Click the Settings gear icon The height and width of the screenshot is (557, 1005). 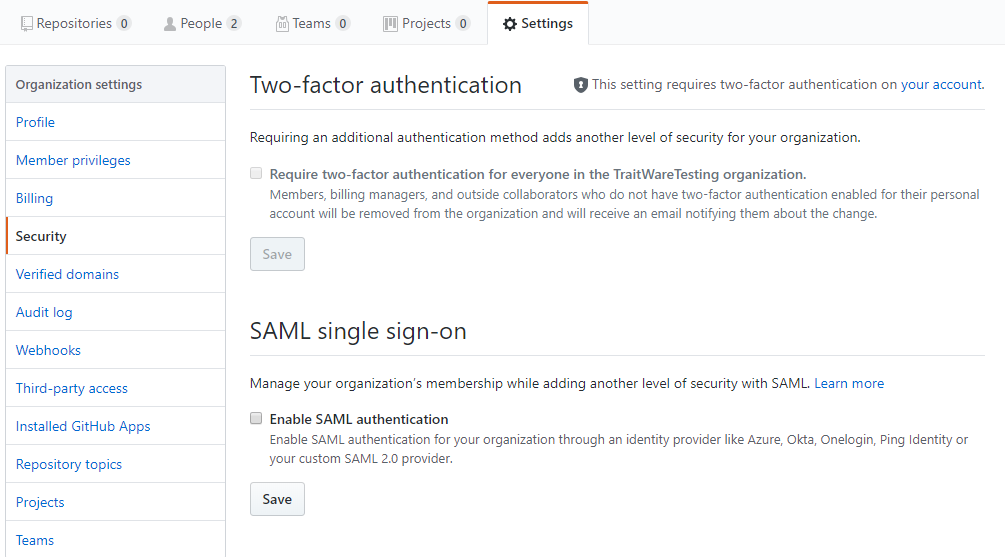(x=510, y=24)
